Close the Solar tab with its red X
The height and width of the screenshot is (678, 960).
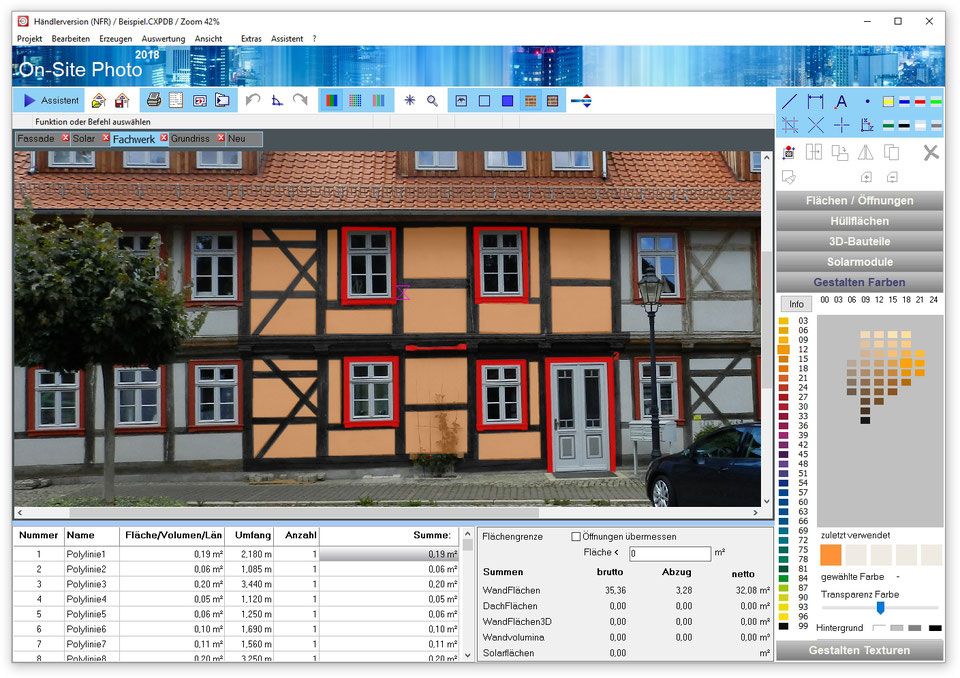105,139
